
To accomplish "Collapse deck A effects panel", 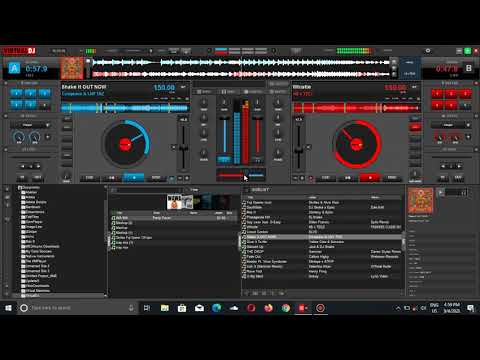I will pyautogui.click(x=6, y=116).
